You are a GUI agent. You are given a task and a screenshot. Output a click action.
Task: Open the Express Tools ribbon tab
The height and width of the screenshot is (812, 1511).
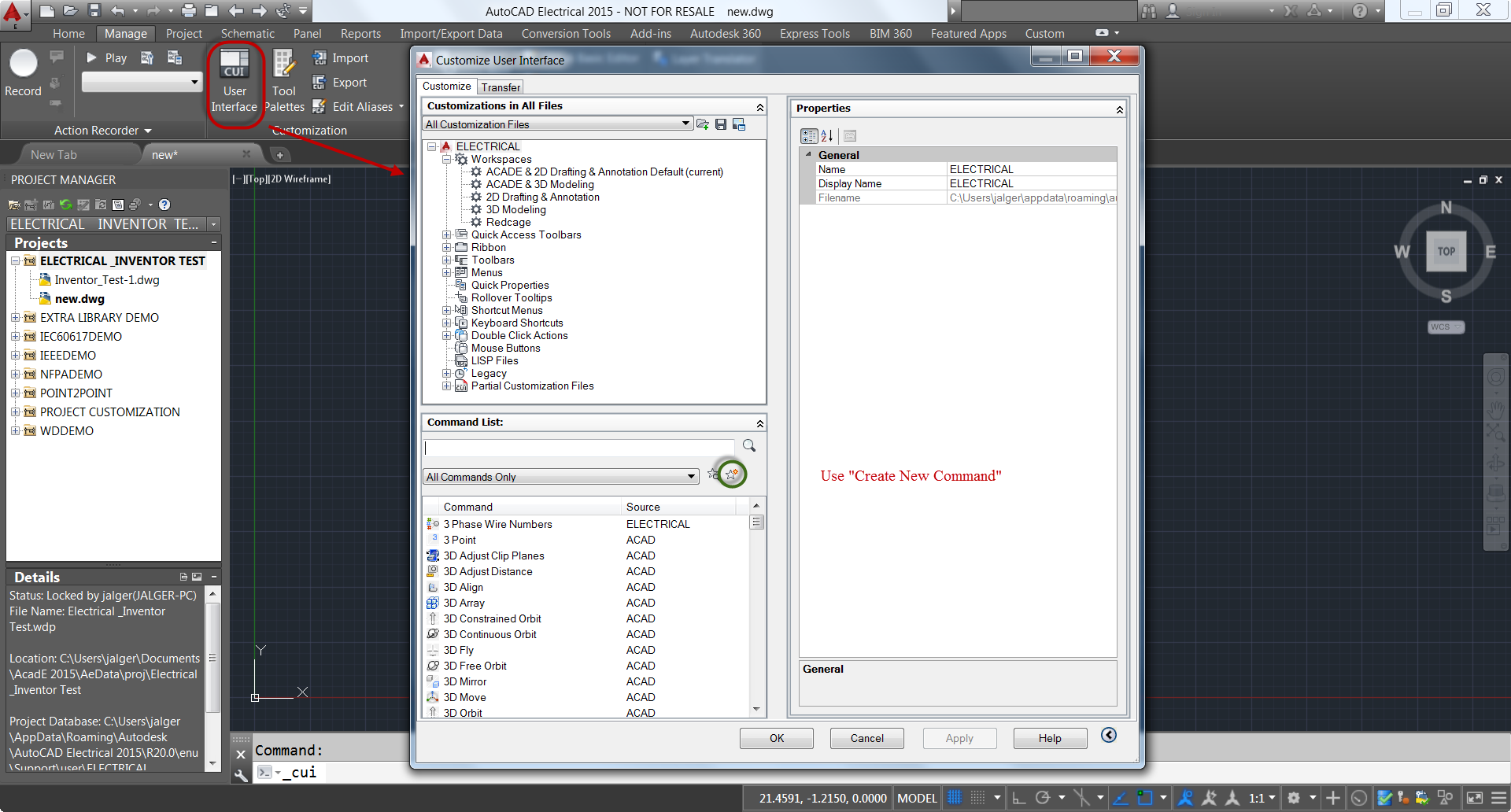(x=815, y=34)
